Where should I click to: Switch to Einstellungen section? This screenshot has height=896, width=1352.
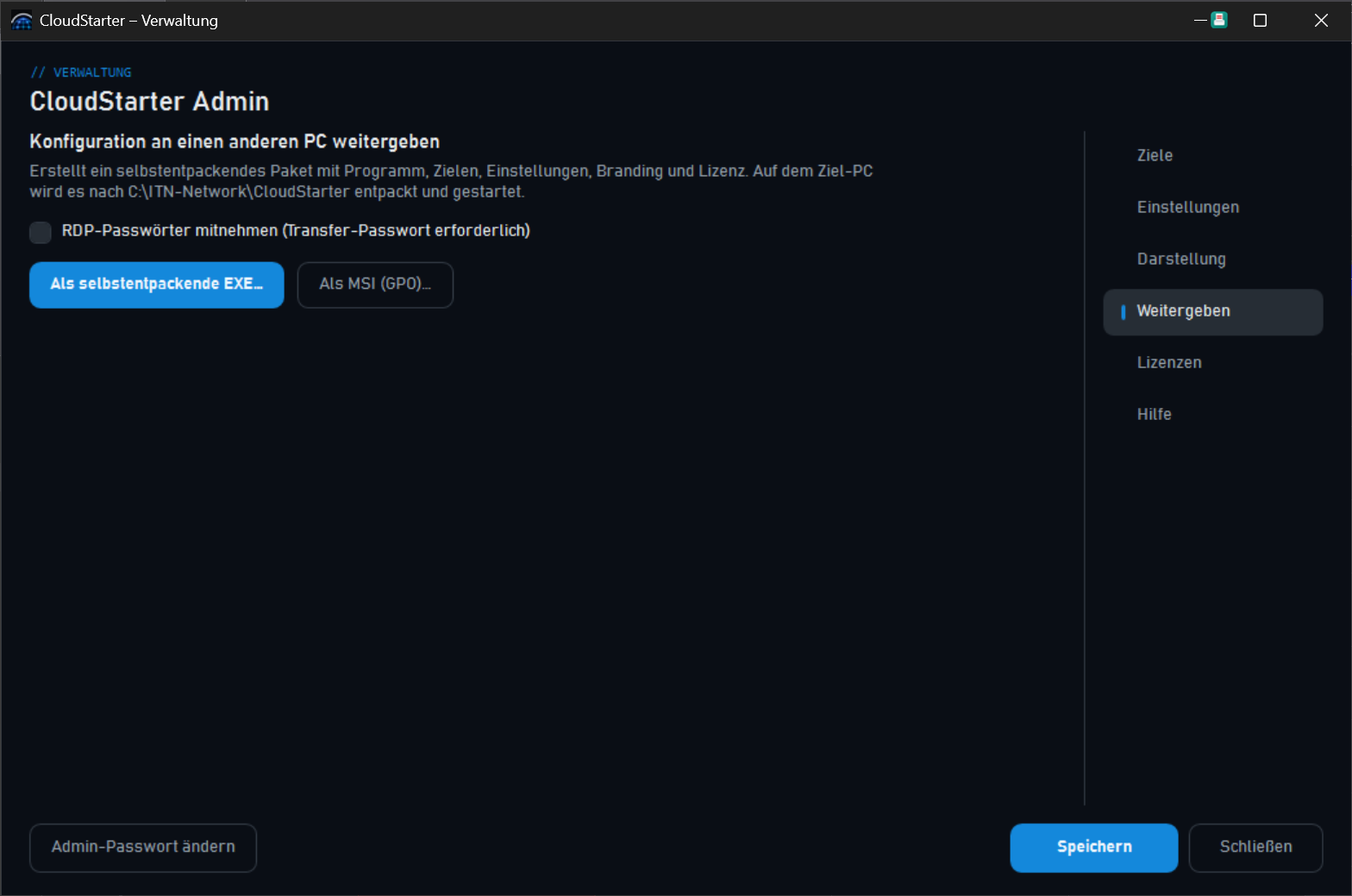pos(1212,208)
